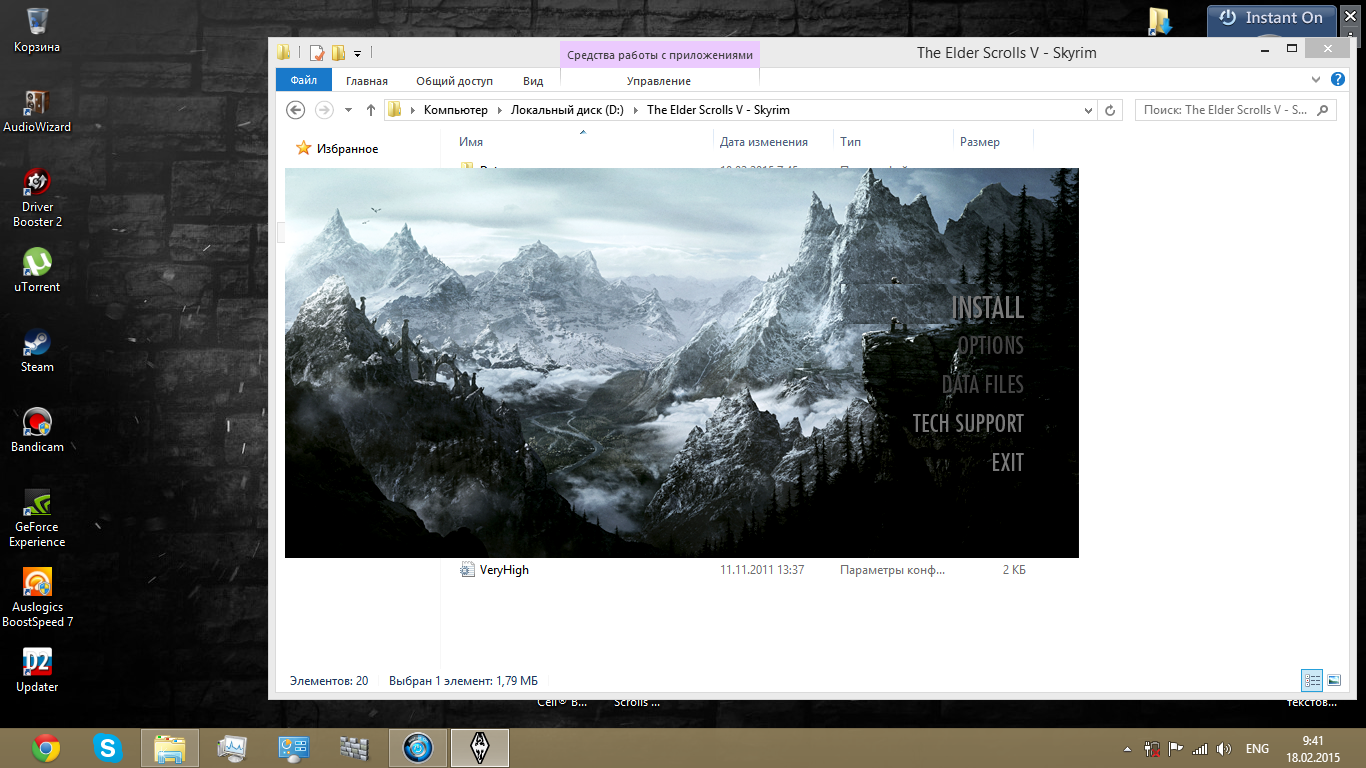Click TECH SUPPORT in the Skyrim launcher

tap(968, 423)
